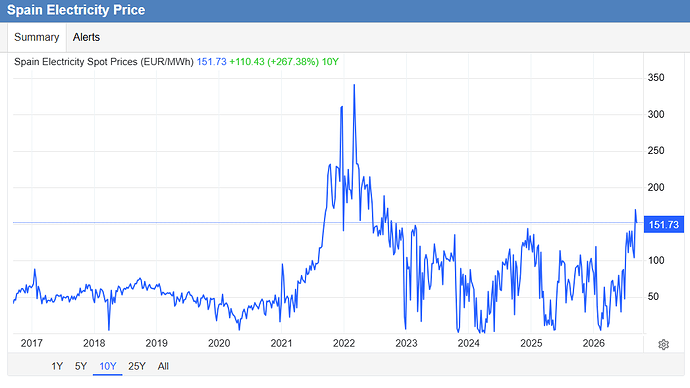Click the 151.73 current price label on axis
Image resolution: width=690 pixels, height=388 pixels.
point(664,225)
